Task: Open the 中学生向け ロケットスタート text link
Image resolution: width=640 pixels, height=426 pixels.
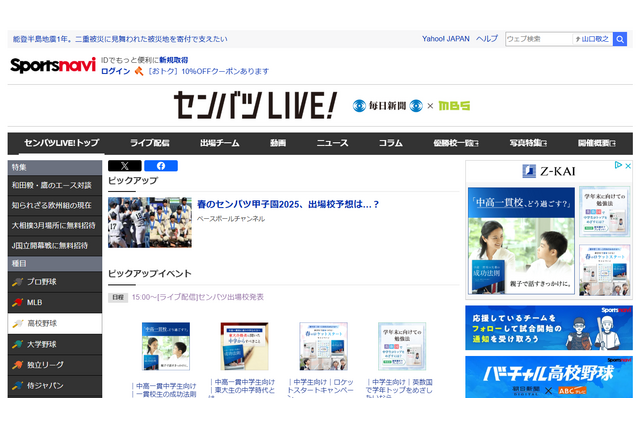Action: (321, 389)
